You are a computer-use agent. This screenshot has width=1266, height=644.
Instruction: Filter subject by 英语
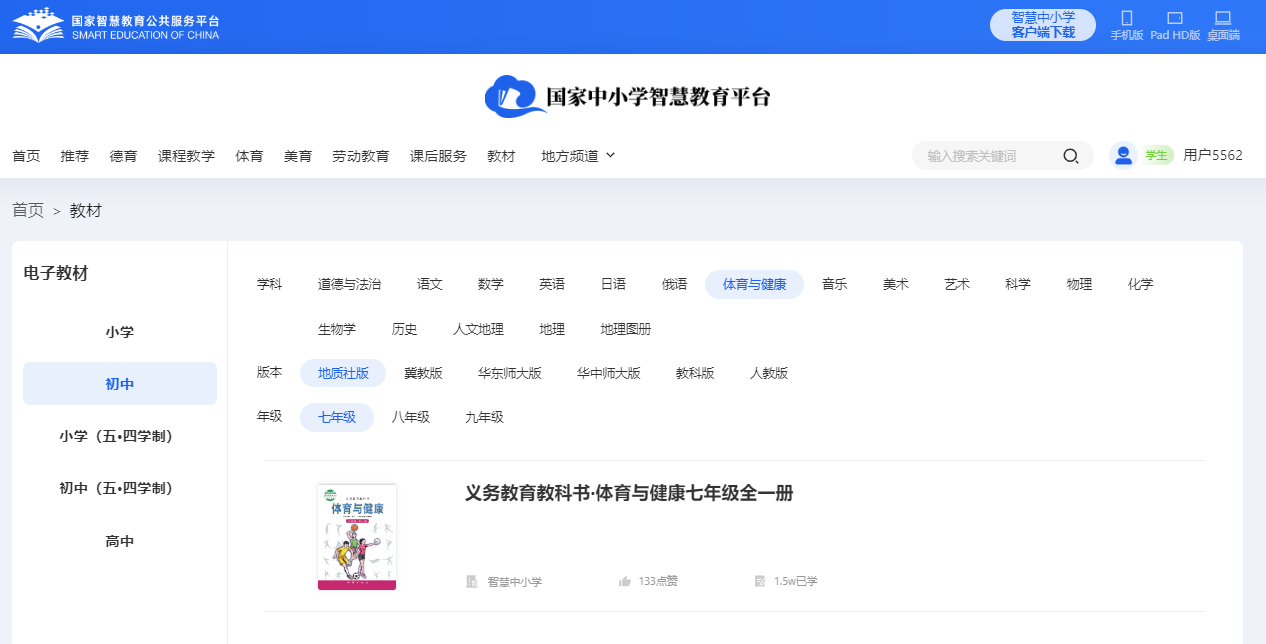(552, 284)
